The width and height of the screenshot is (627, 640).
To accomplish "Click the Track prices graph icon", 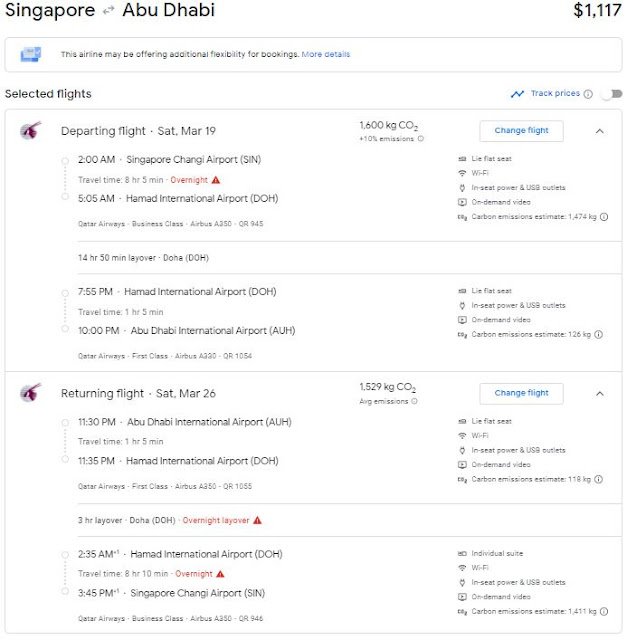I will tap(517, 94).
